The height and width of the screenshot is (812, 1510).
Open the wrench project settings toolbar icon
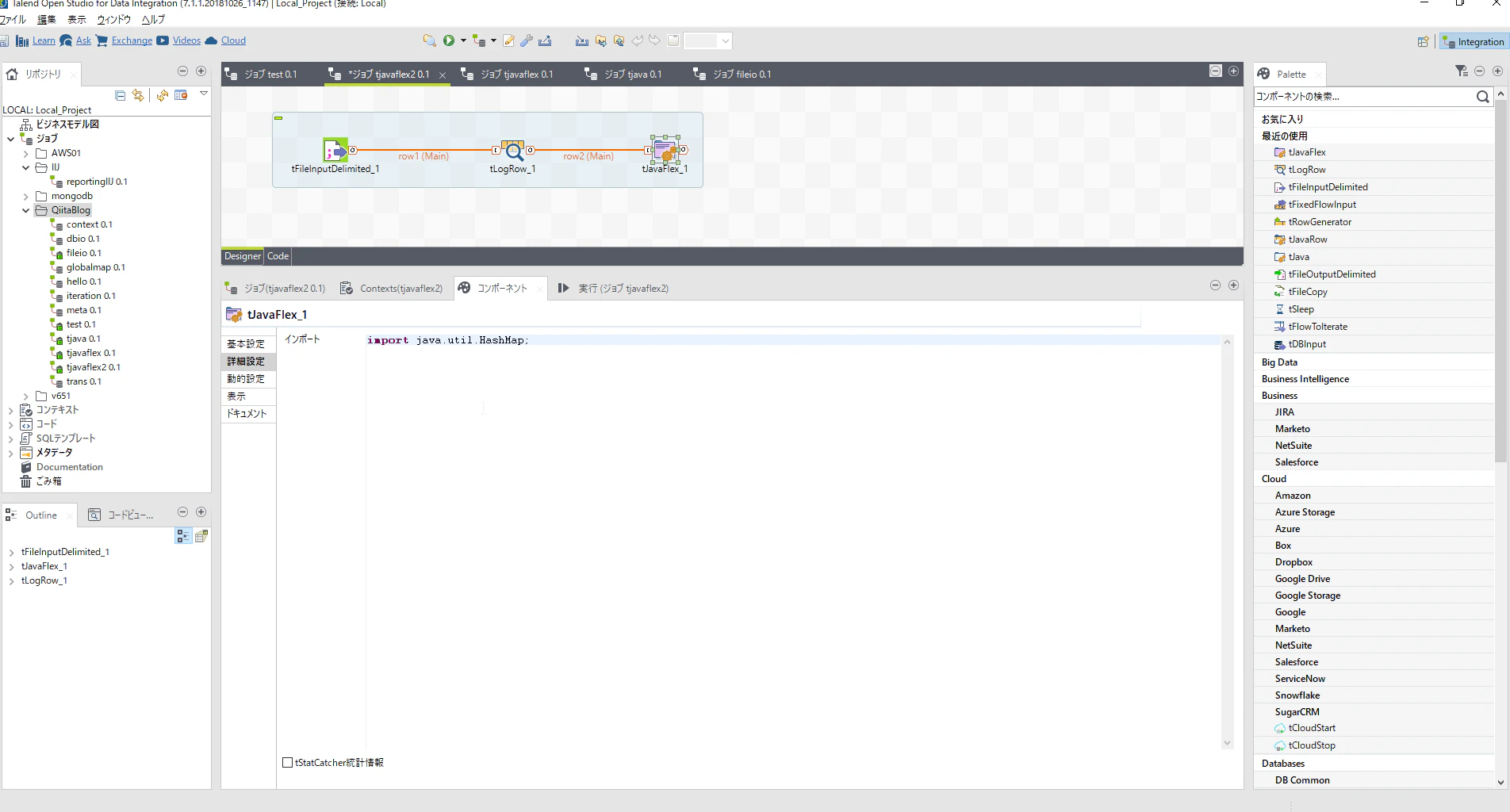click(527, 40)
